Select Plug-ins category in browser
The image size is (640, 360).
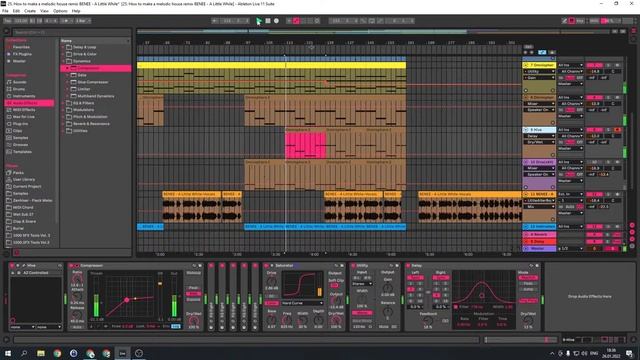(20, 124)
